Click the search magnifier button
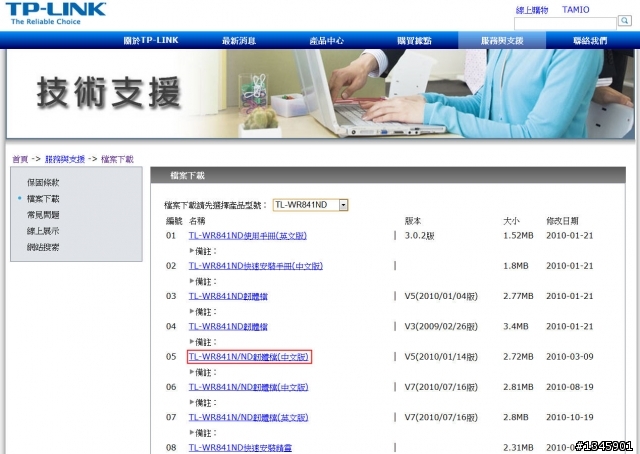This screenshot has width=640, height=454. 624,20
